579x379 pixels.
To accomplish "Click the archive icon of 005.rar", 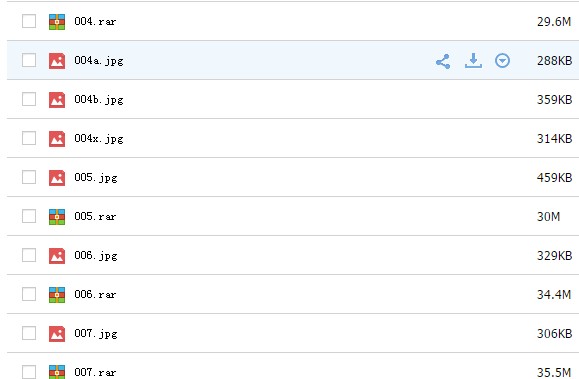I will (57, 217).
